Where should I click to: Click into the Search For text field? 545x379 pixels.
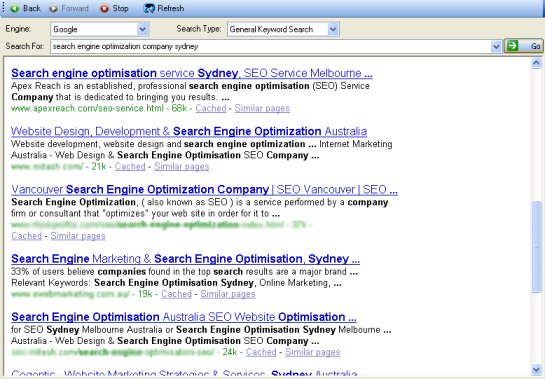click(x=271, y=46)
